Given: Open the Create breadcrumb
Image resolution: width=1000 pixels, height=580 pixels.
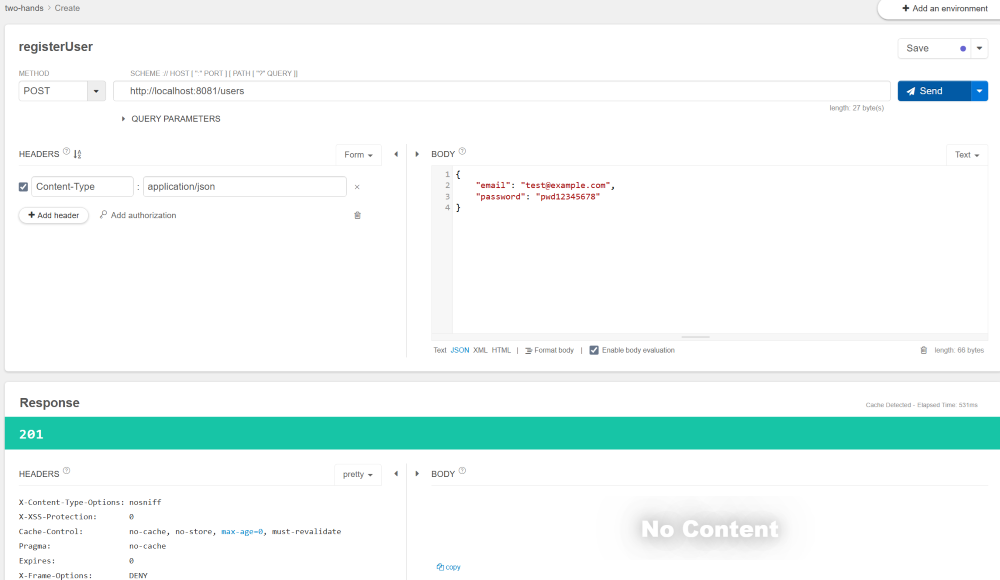Looking at the screenshot, I should point(67,8).
